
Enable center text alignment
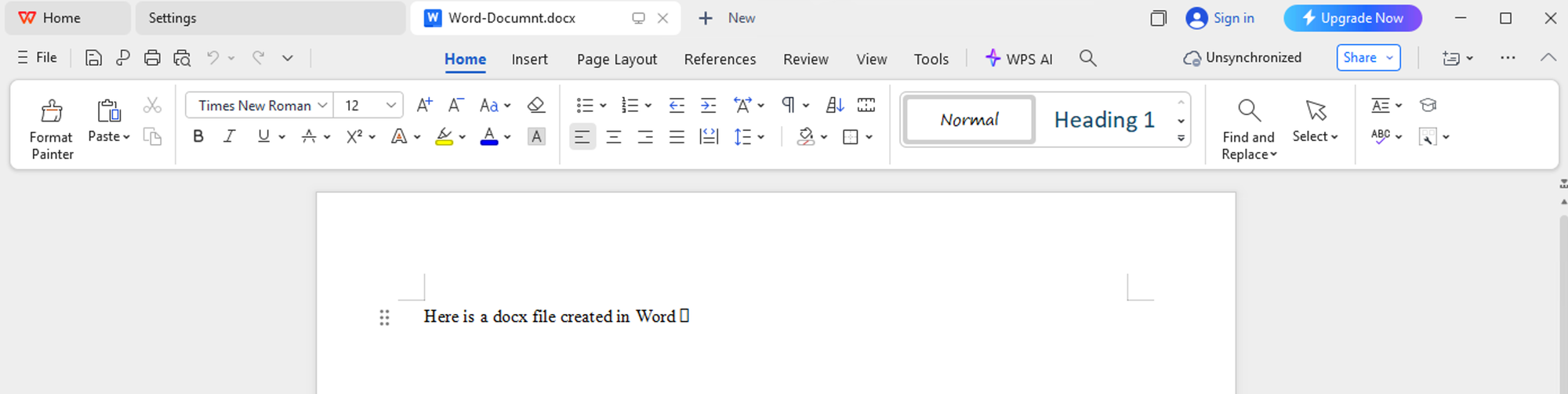[x=614, y=137]
